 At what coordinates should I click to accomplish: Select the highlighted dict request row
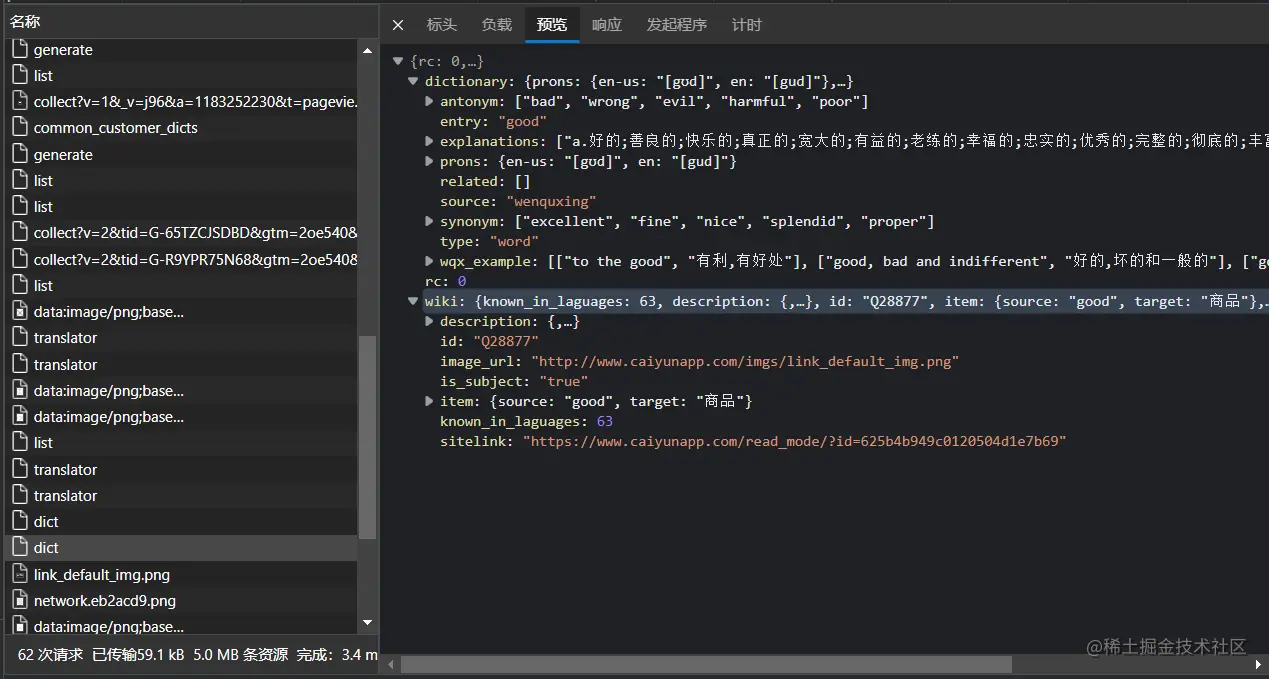(x=181, y=548)
